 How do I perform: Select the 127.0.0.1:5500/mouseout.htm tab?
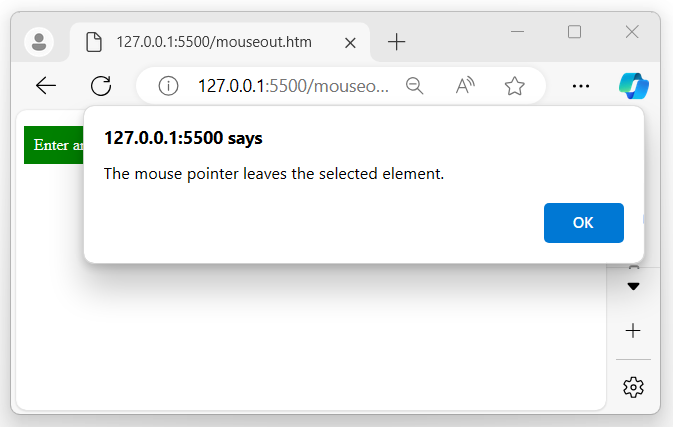(x=210, y=42)
